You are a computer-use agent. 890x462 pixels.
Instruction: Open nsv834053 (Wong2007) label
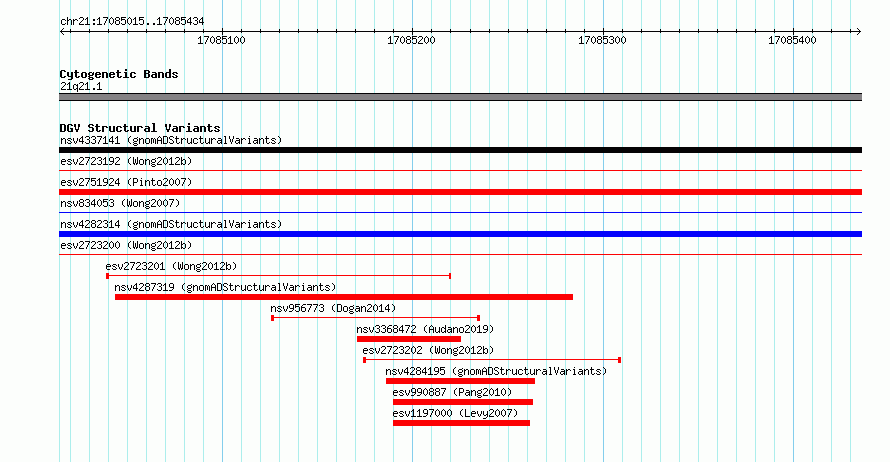tap(120, 203)
